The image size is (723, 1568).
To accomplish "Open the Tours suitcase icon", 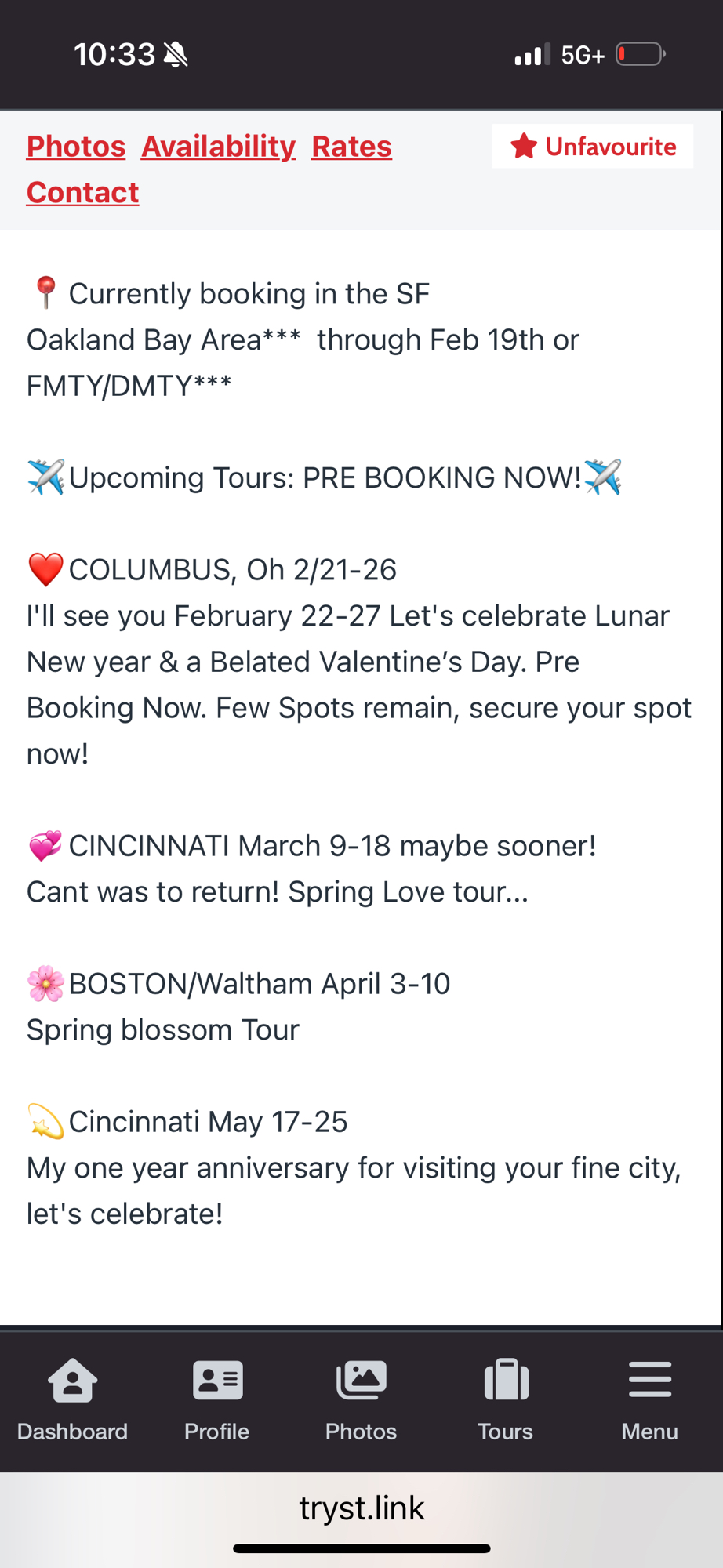I will pos(506,1381).
